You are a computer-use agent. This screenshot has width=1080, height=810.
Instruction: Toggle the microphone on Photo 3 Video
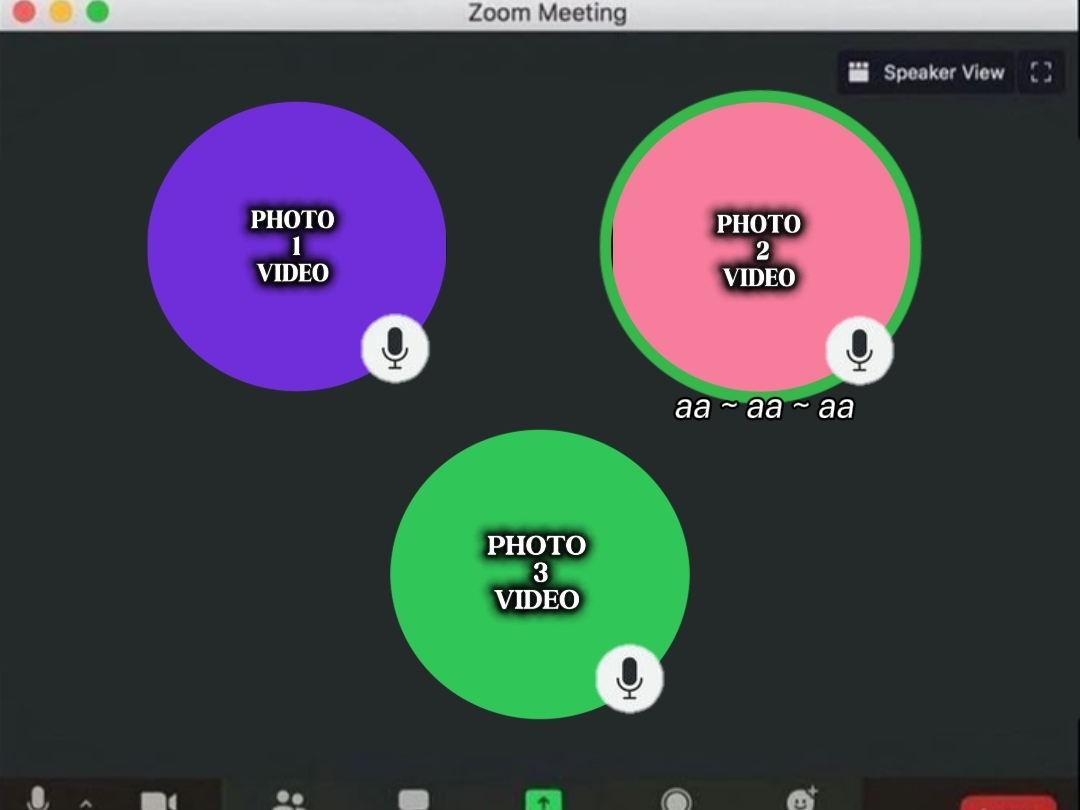629,678
